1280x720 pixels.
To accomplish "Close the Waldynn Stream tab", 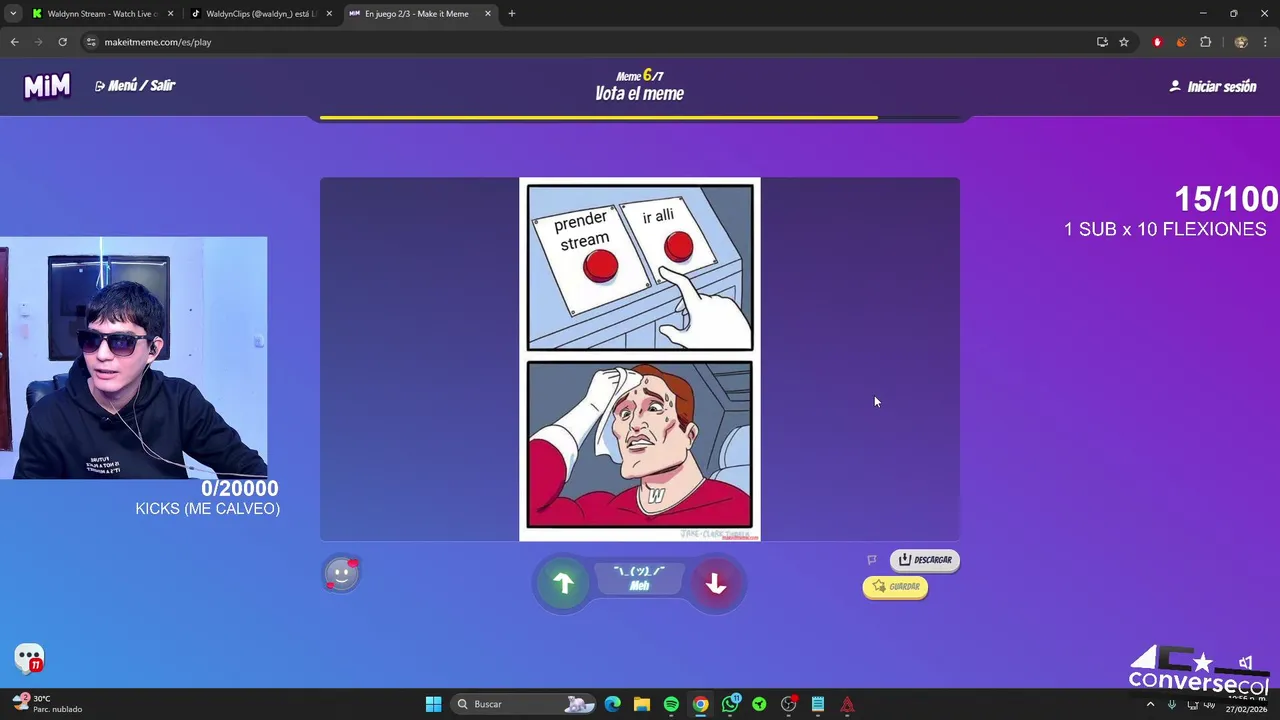I will [x=170, y=14].
